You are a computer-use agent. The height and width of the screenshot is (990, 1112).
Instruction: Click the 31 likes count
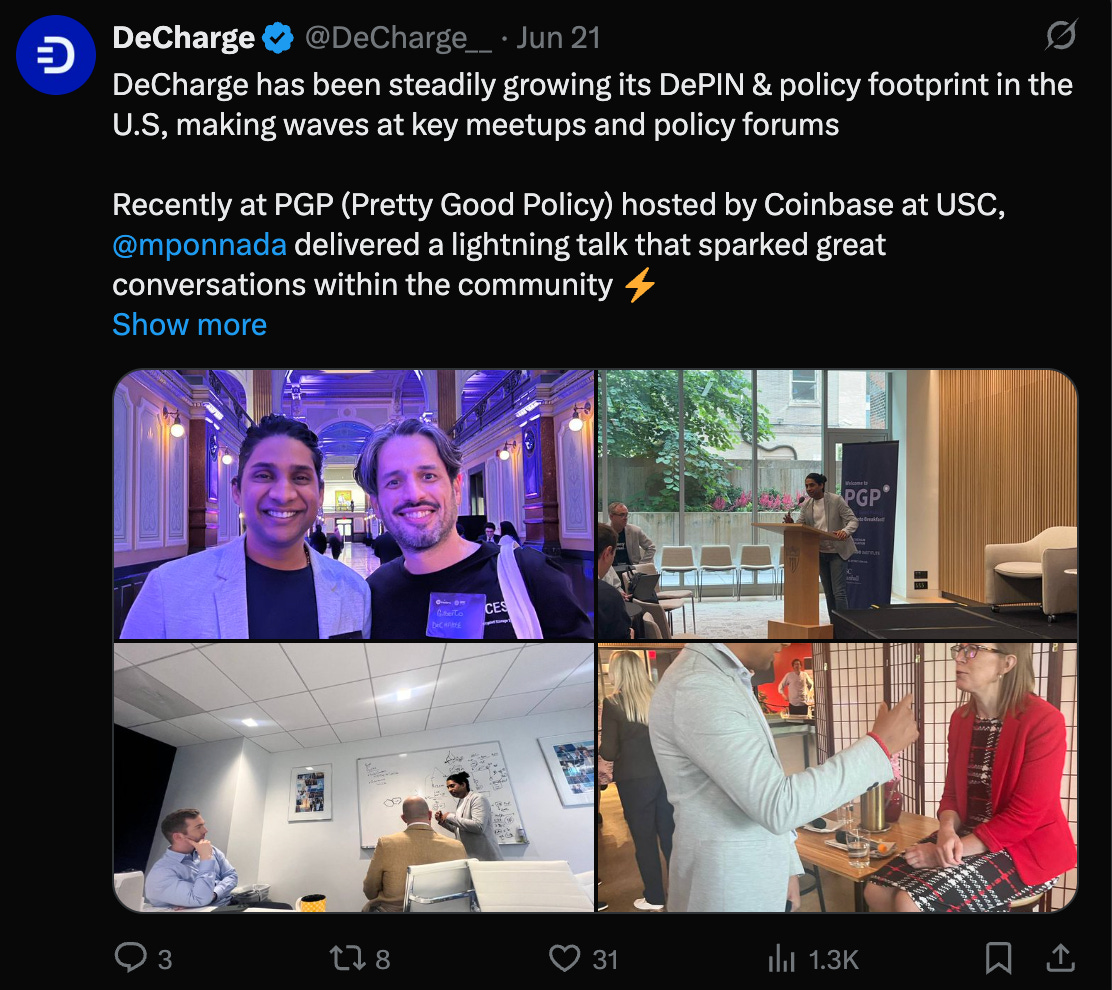click(605, 960)
